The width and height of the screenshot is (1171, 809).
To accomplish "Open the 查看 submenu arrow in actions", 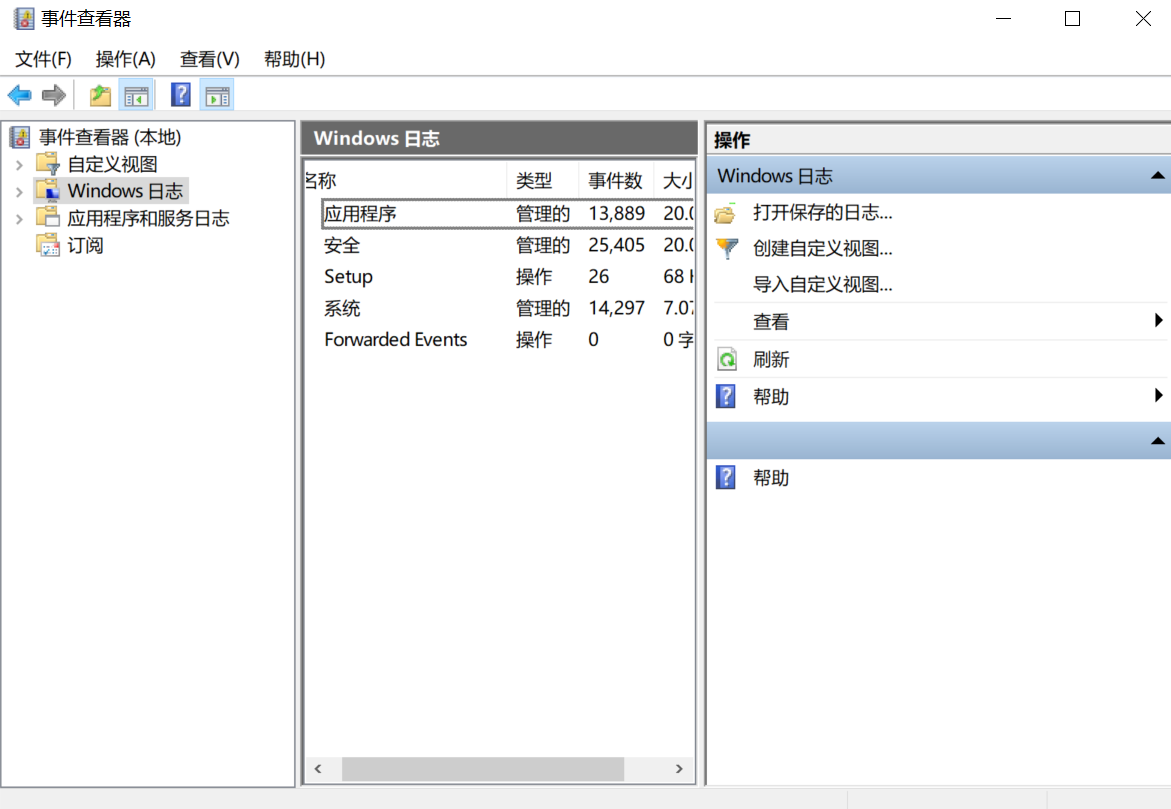I will click(x=1158, y=320).
